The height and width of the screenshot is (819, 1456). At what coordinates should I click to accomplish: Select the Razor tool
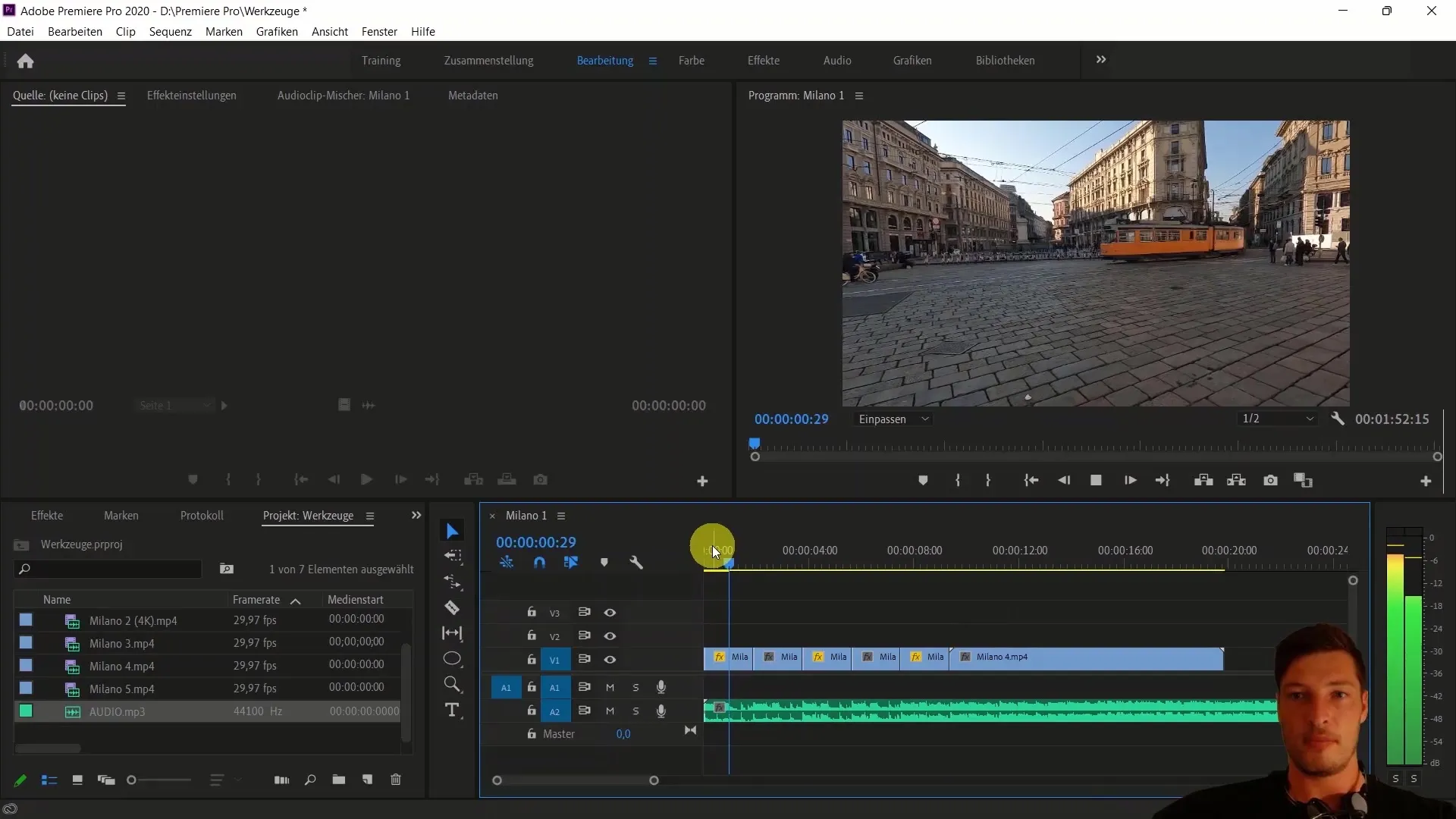tap(452, 607)
